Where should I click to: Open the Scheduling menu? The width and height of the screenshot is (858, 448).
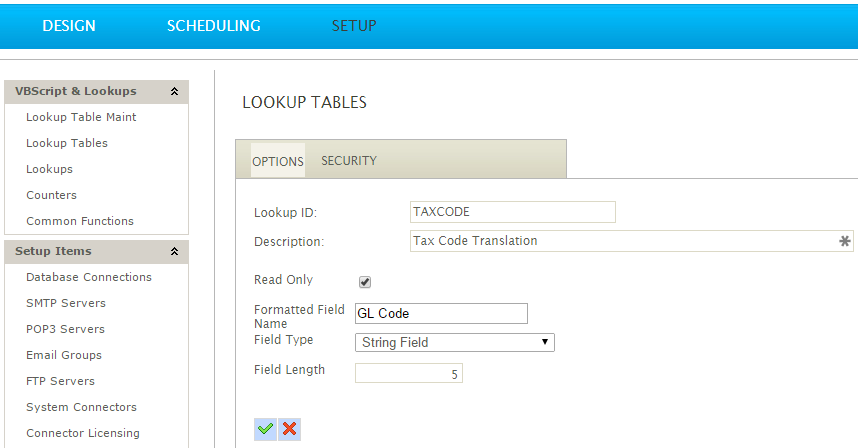213,26
